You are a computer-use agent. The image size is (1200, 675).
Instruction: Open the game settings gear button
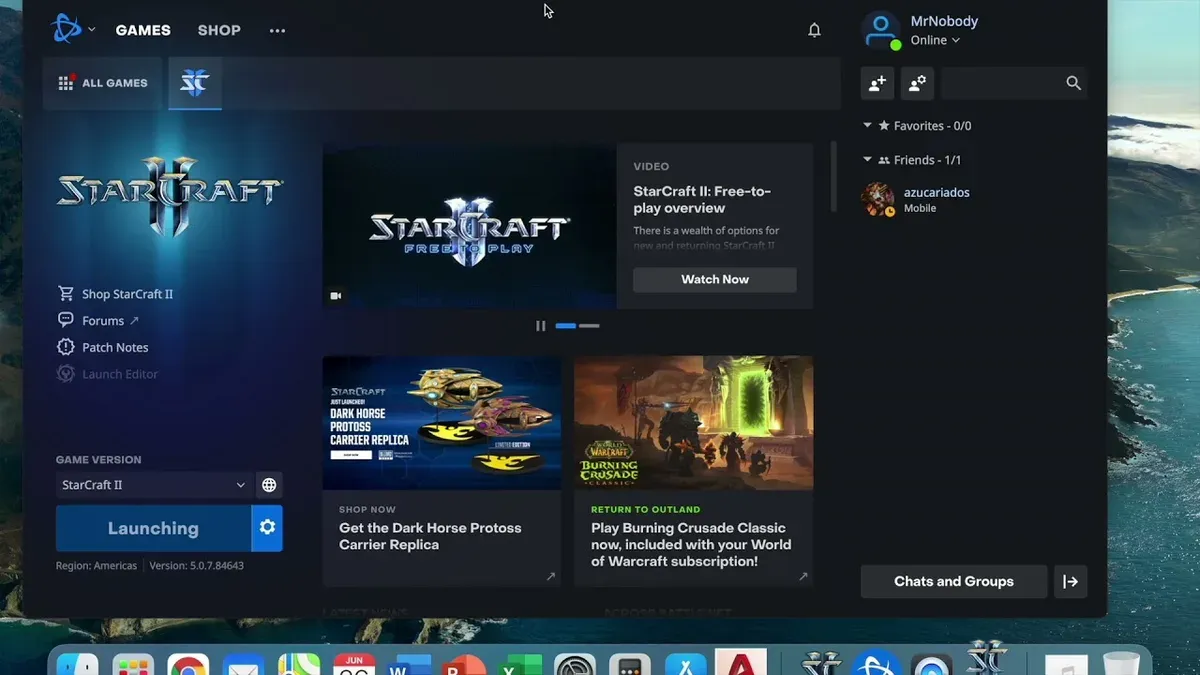(x=267, y=528)
